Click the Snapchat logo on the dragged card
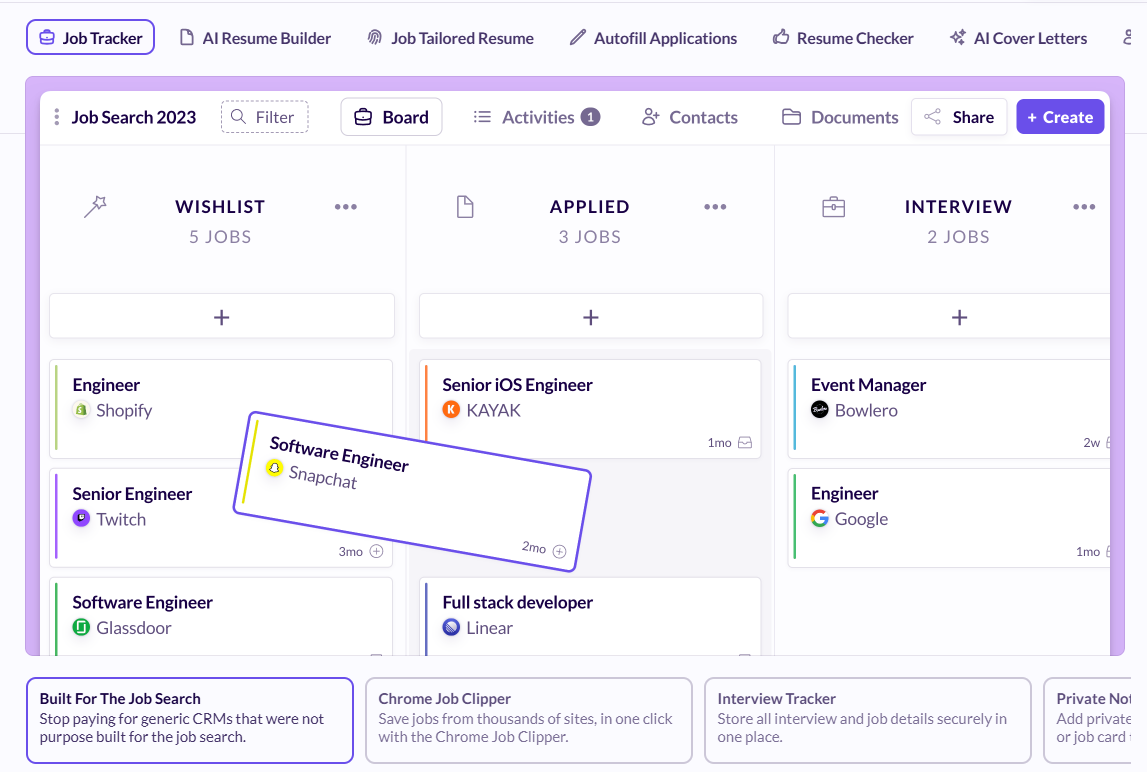 pyautogui.click(x=275, y=468)
